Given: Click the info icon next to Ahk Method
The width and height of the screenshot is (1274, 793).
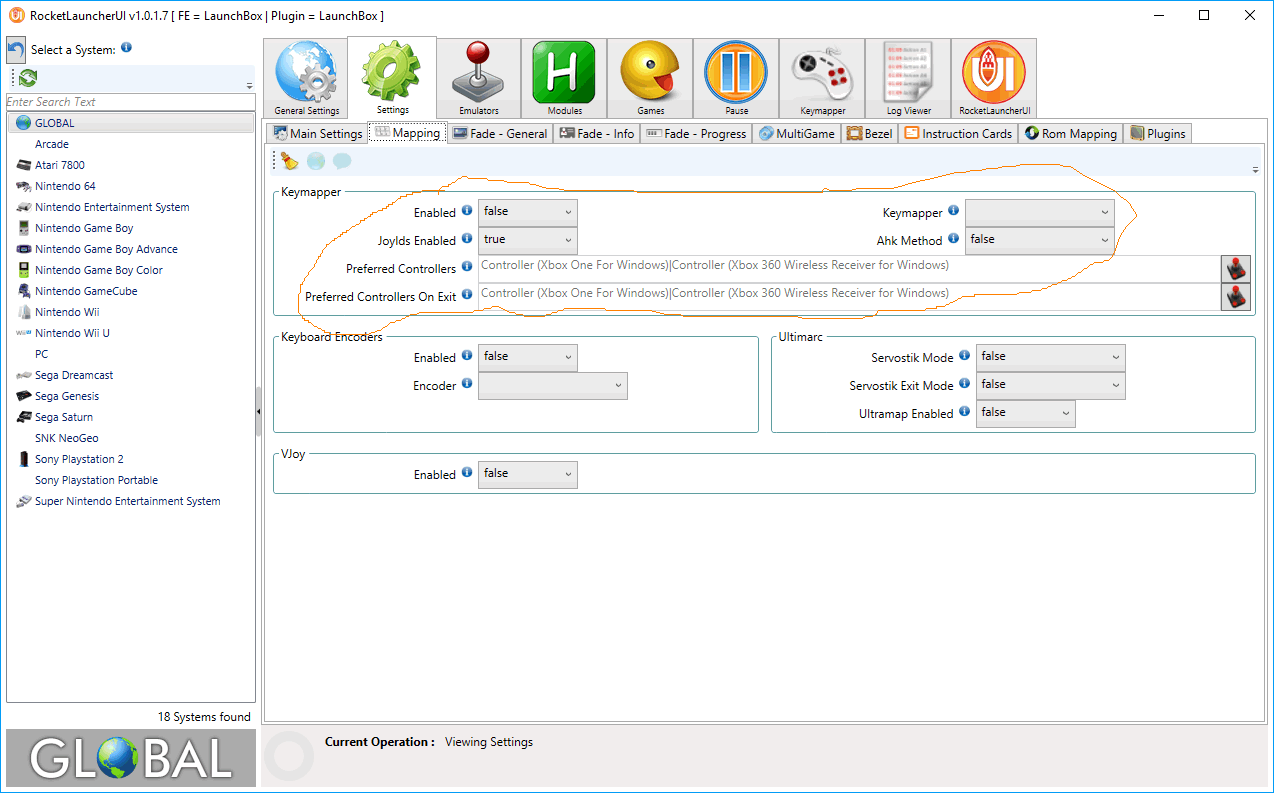Looking at the screenshot, I should (953, 240).
